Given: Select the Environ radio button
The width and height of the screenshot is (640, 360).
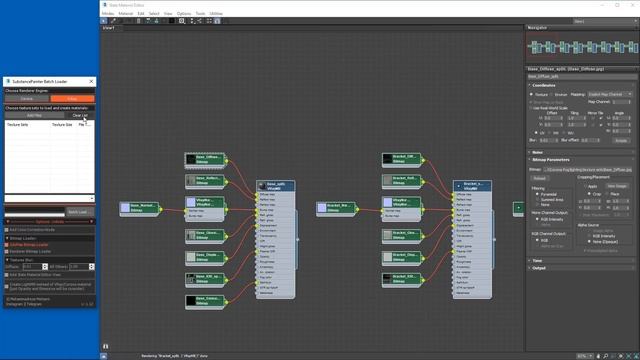Looking at the screenshot, I should tap(551, 94).
